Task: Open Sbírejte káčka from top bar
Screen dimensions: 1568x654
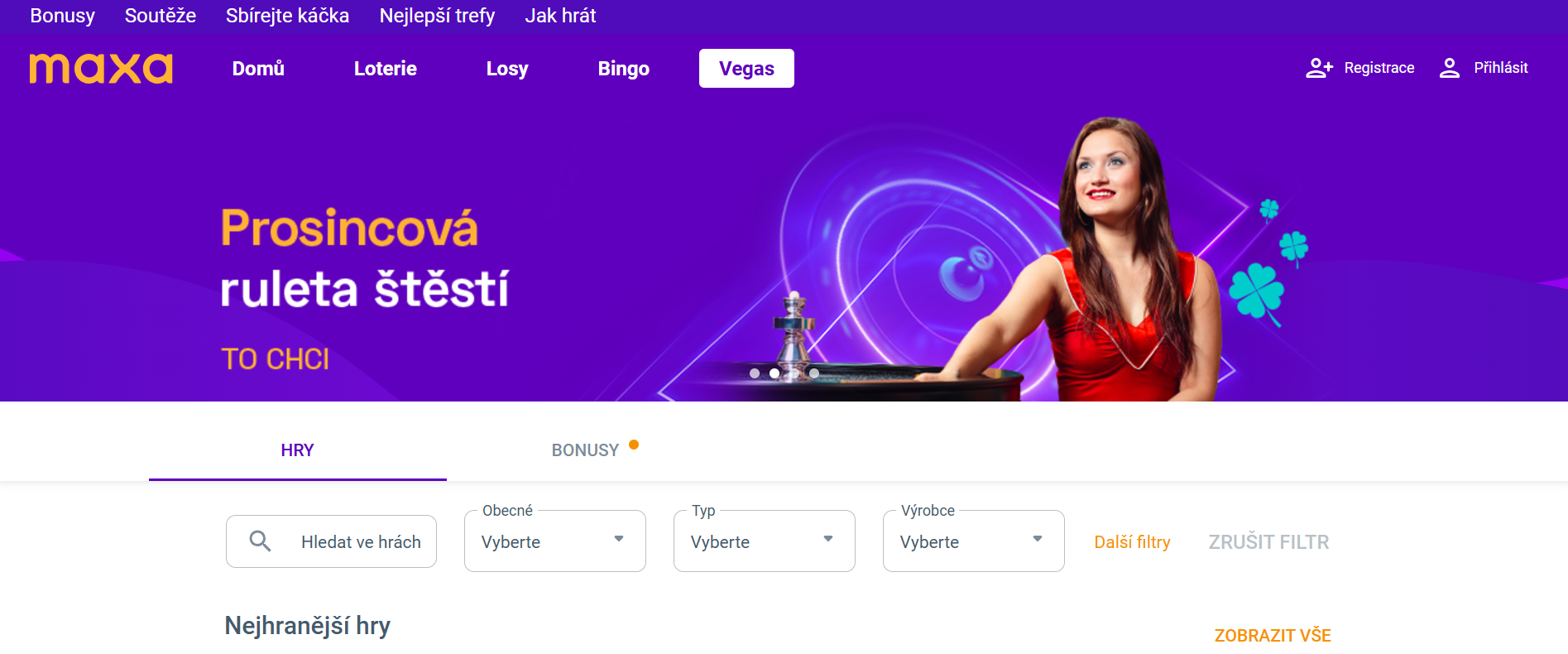Action: tap(288, 16)
